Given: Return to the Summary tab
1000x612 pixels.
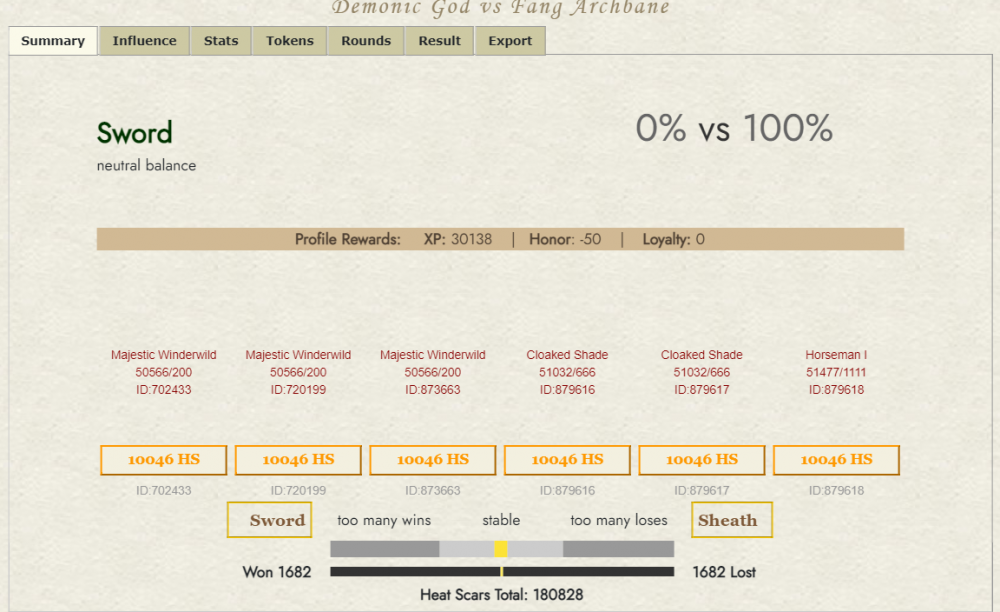Looking at the screenshot, I should coord(53,41).
